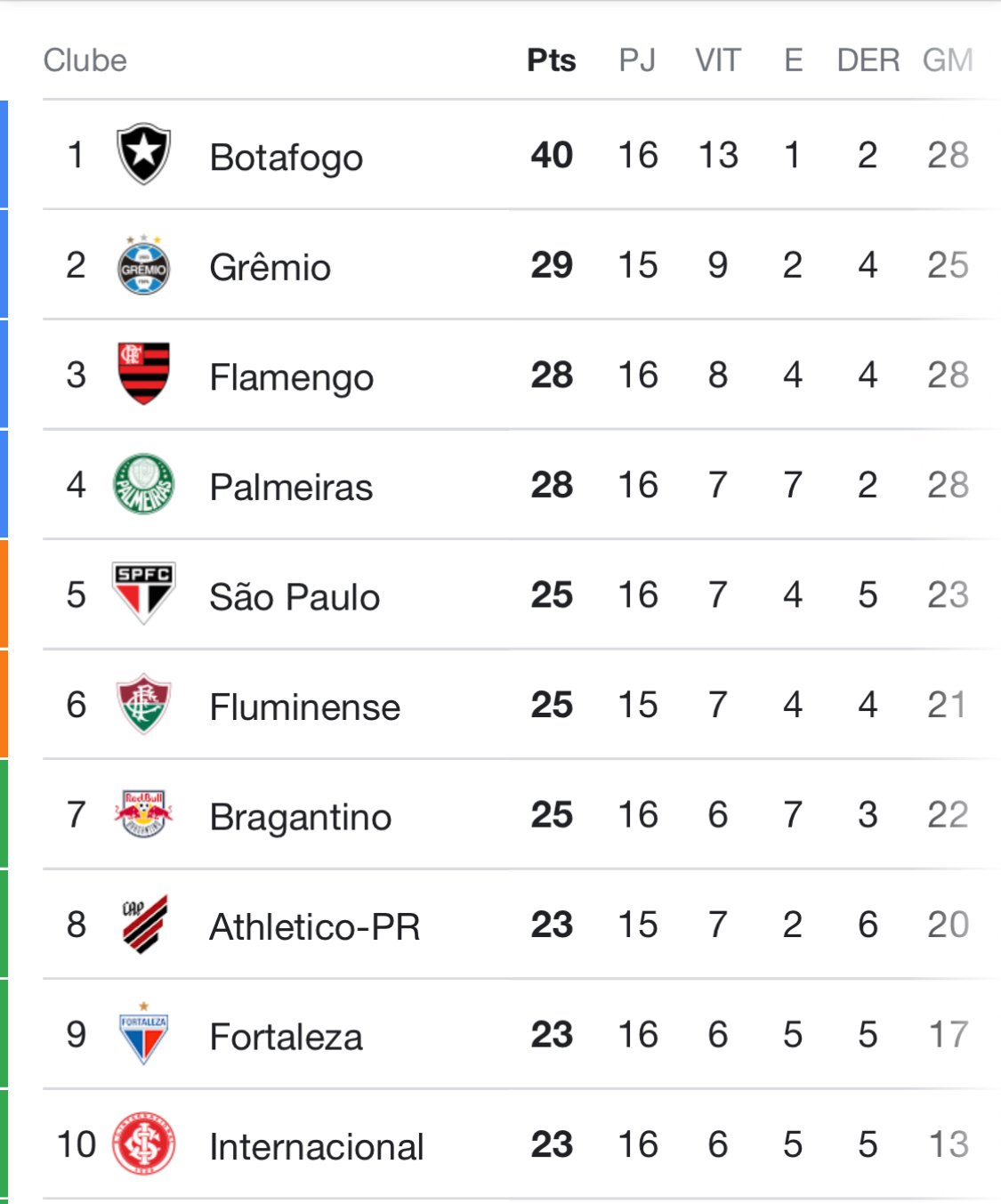Click the Fortaleza club crest
The image size is (1001, 1204).
click(143, 1034)
